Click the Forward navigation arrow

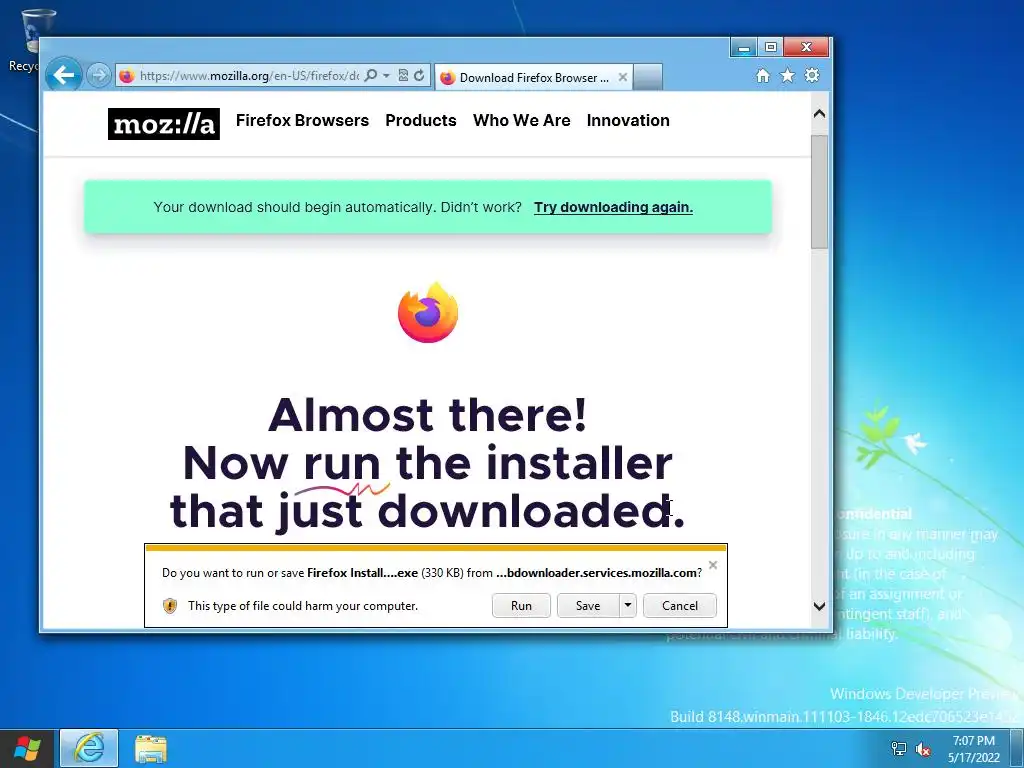[98, 76]
